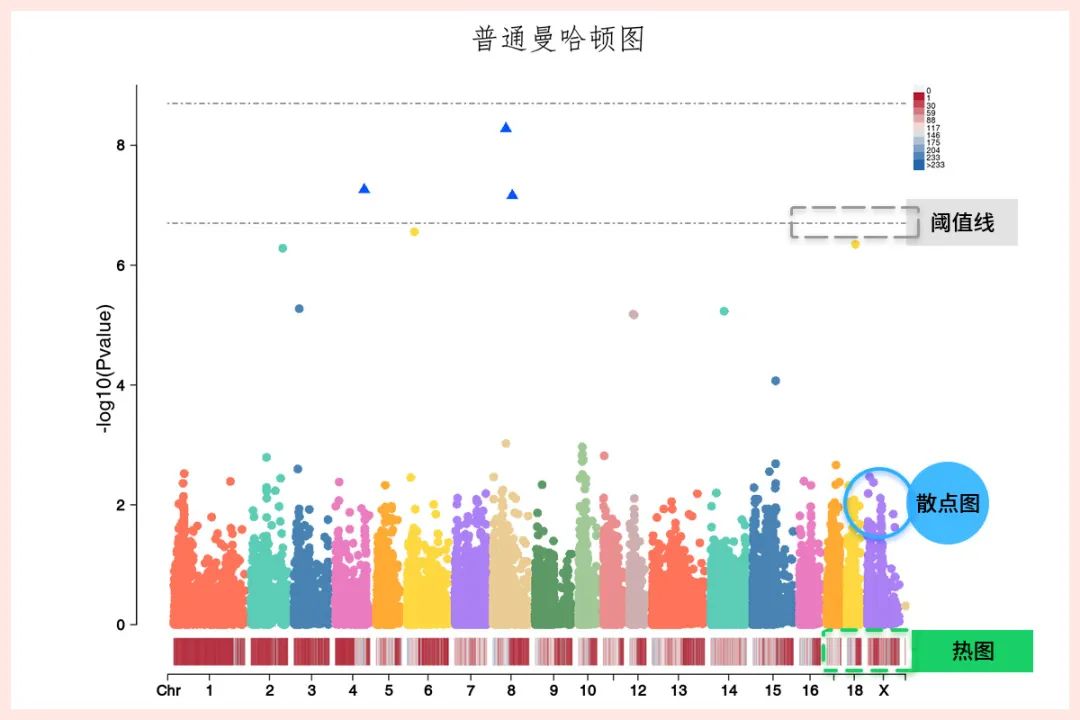Click the "Chr" label at the axis start

169,691
